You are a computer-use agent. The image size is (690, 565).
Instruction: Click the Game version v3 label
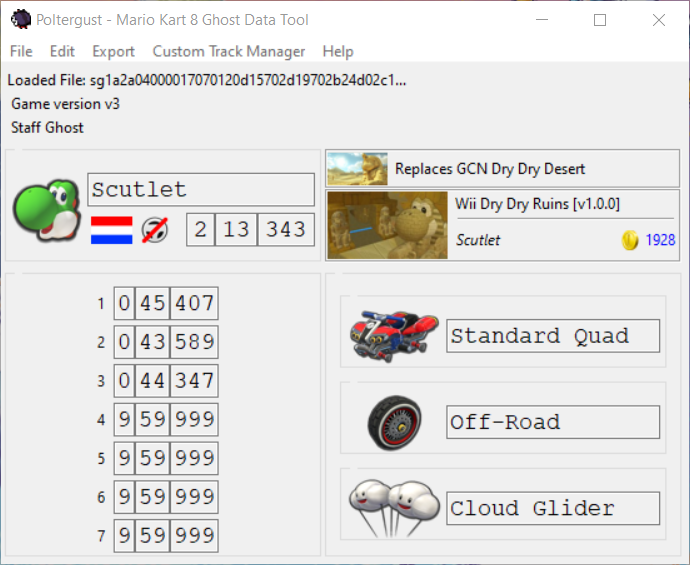65,104
